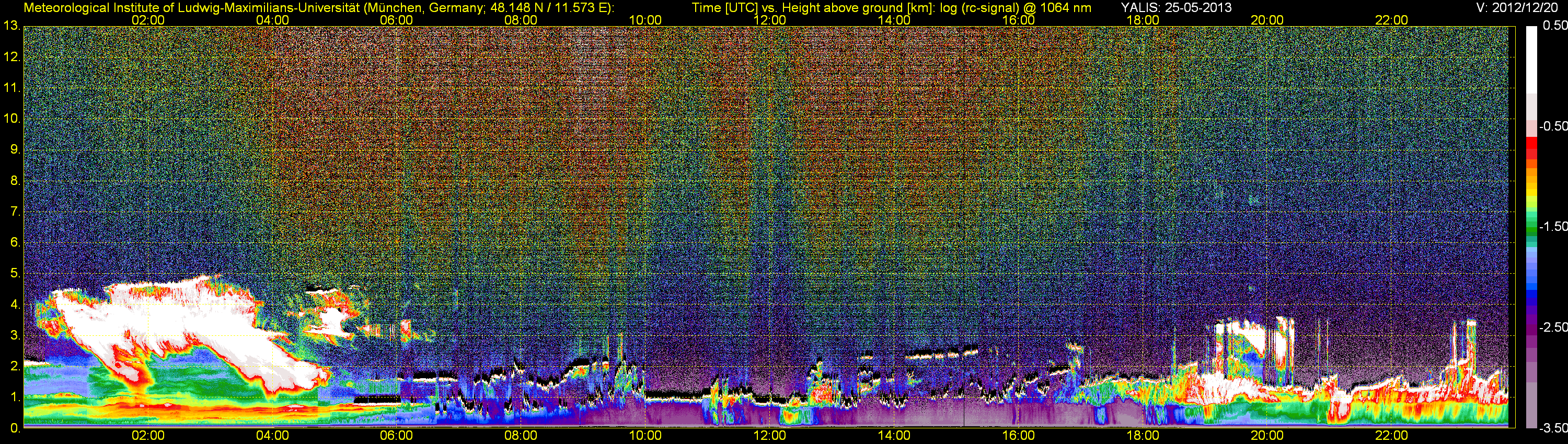Click the '1.' height axis label
This screenshot has width=1568, height=444.
(15, 397)
